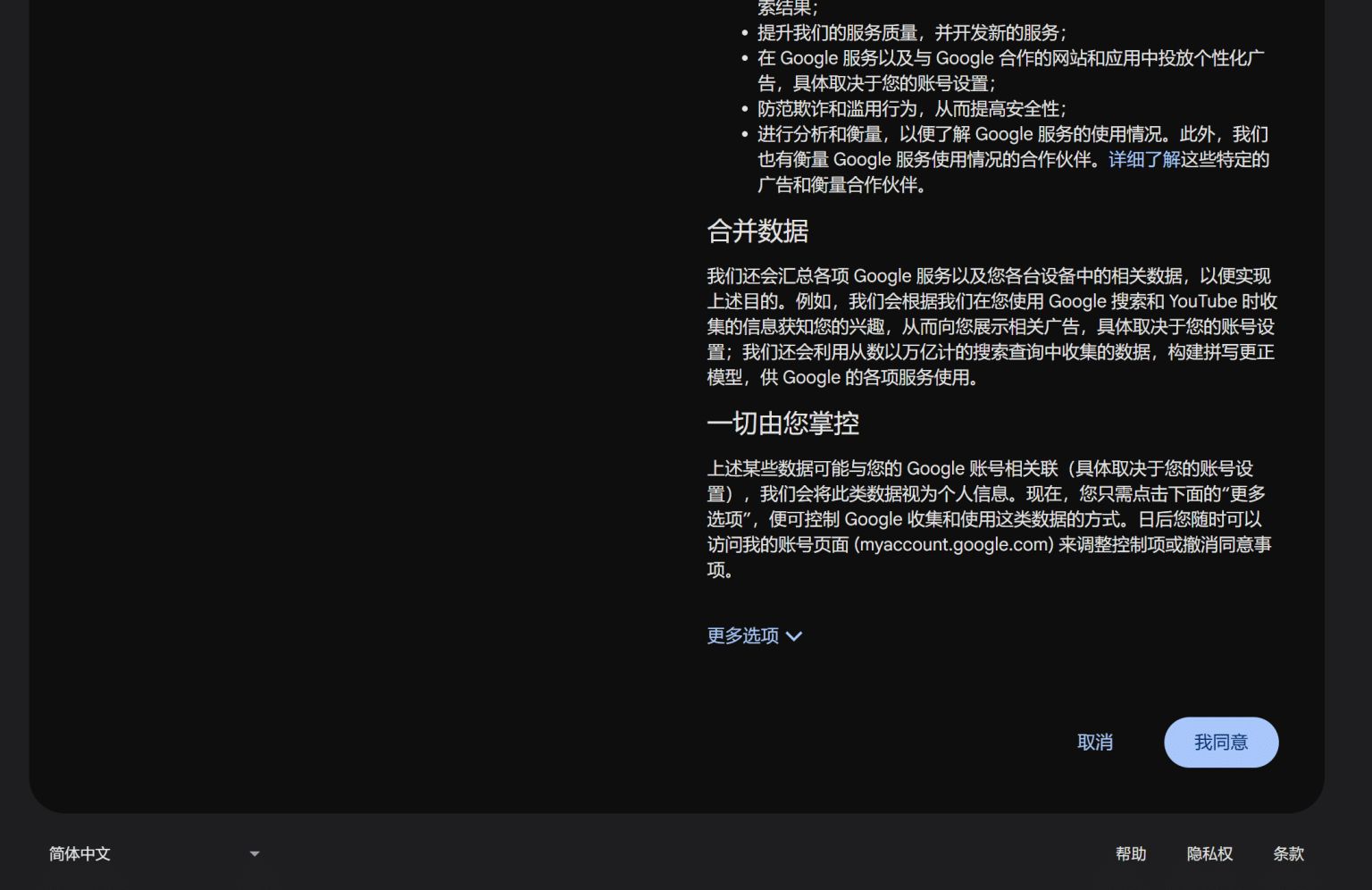The image size is (1372, 890).
Task: Click the paragraph starting 我们还会汇总各项
Action: coord(992,326)
